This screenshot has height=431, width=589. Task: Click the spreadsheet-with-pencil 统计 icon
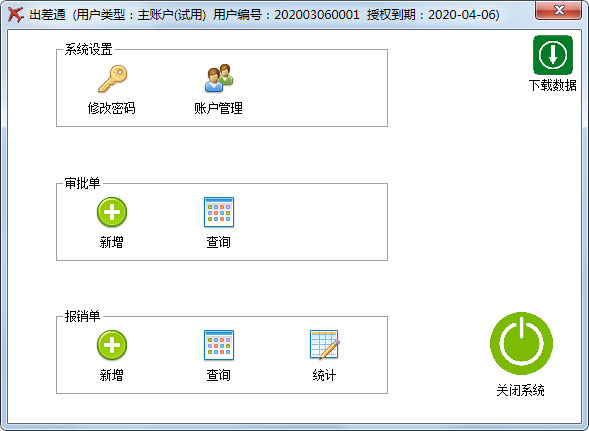(325, 345)
